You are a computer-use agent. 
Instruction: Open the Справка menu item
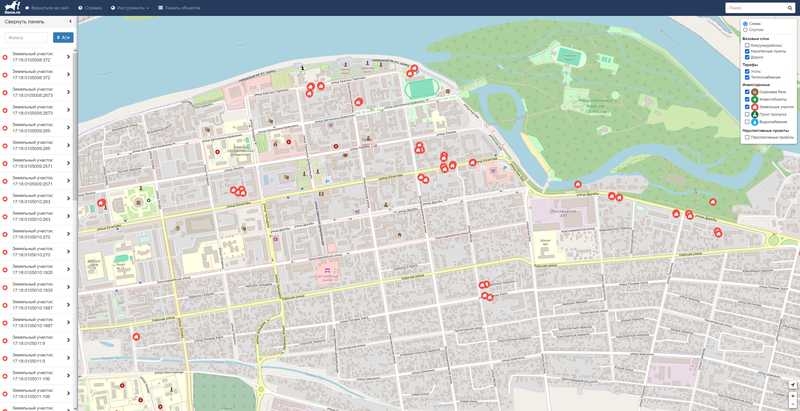90,8
